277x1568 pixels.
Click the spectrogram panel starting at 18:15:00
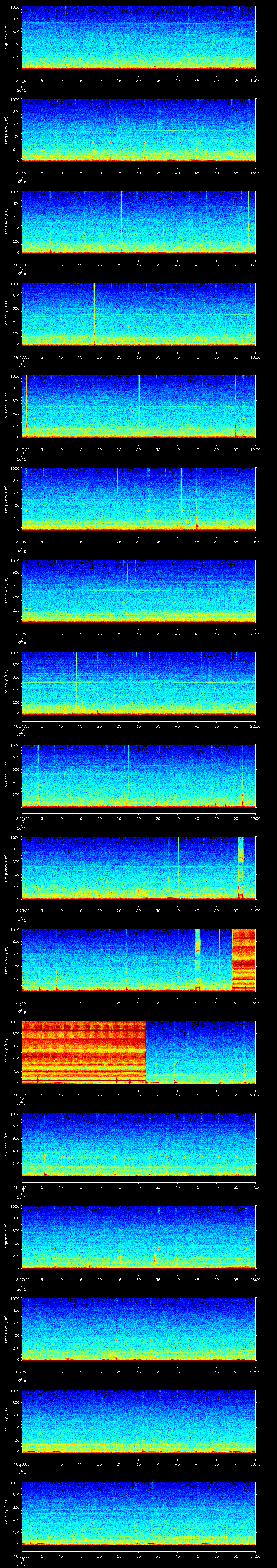tap(139, 130)
